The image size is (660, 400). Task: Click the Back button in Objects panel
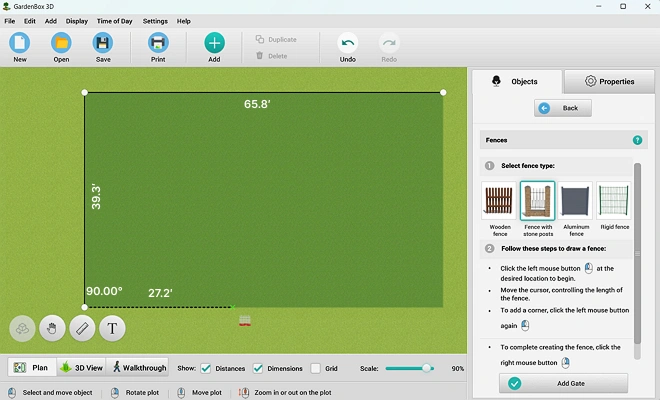click(x=563, y=108)
